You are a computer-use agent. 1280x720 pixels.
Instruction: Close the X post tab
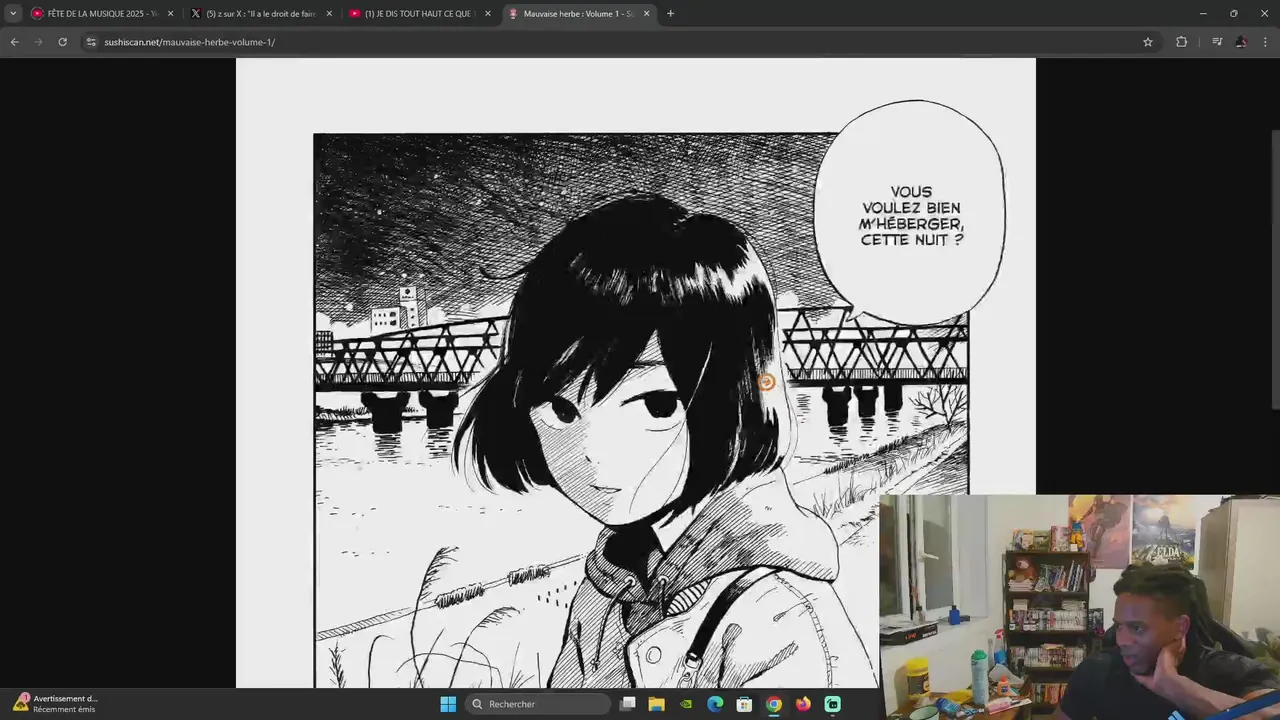coord(329,14)
